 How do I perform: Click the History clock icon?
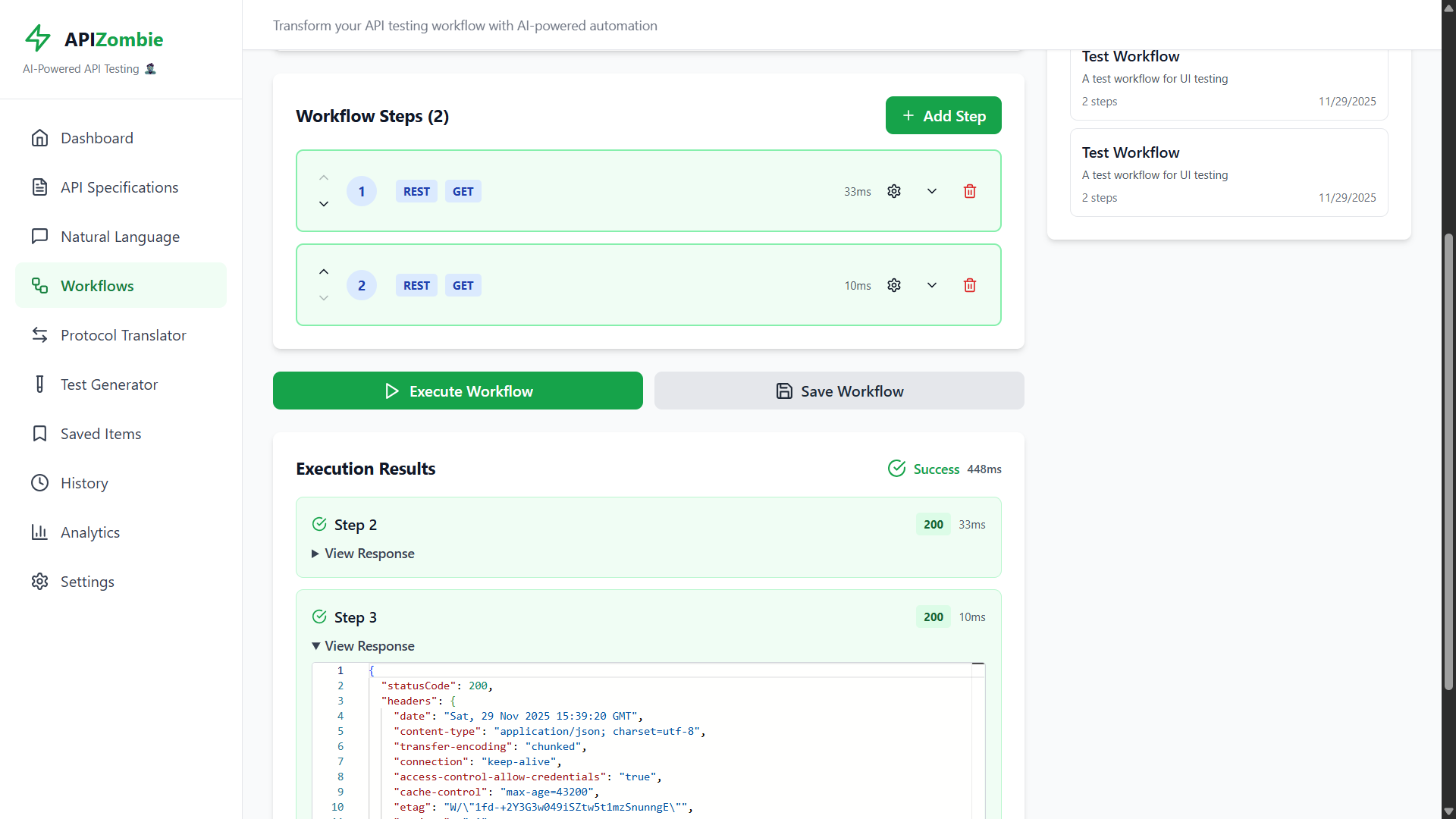pos(39,483)
